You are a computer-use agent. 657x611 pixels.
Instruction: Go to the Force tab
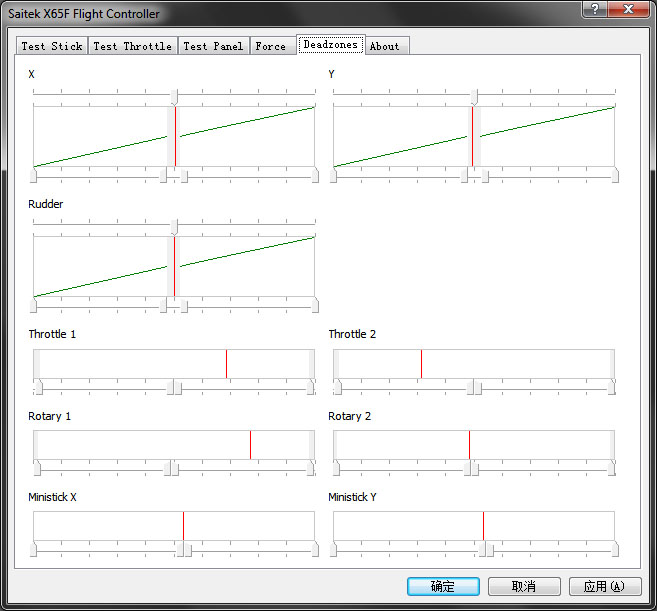pyautogui.click(x=271, y=46)
